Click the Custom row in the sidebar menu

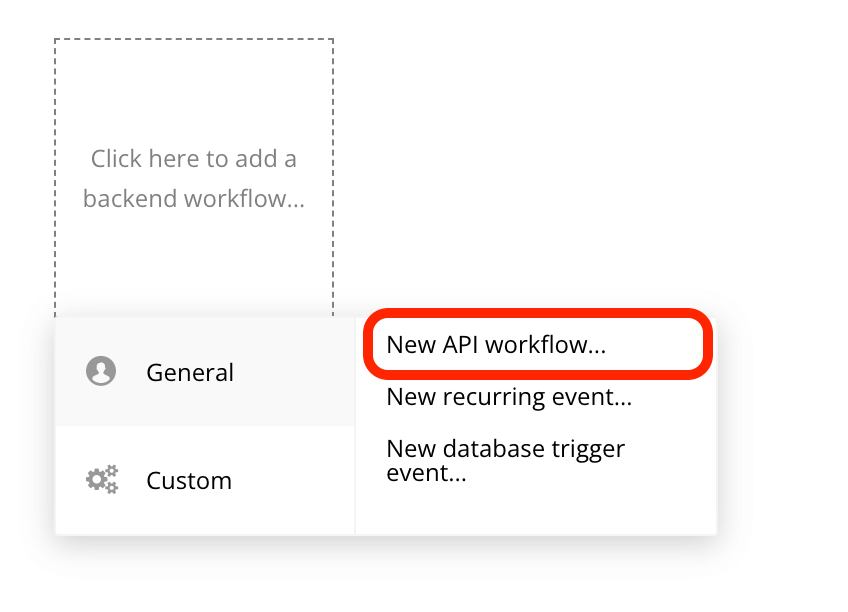190,480
